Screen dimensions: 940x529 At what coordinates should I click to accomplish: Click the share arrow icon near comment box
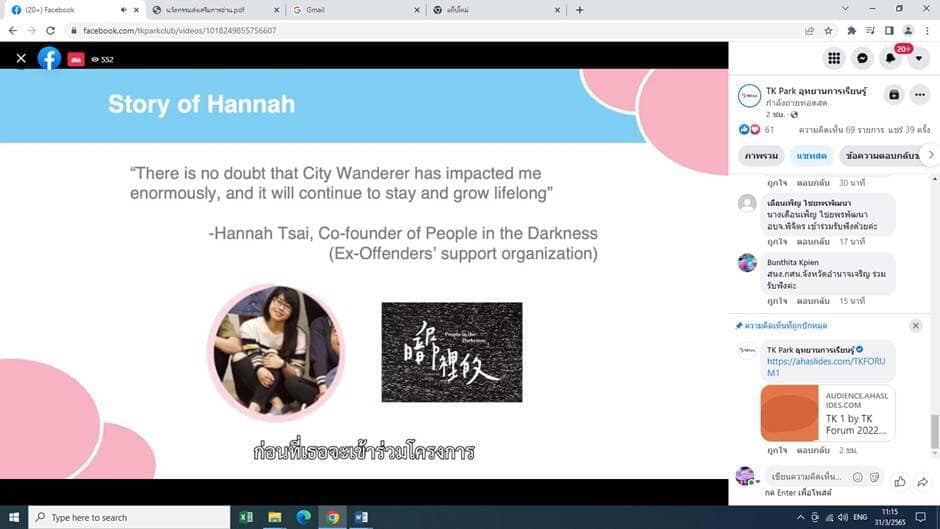coord(923,481)
